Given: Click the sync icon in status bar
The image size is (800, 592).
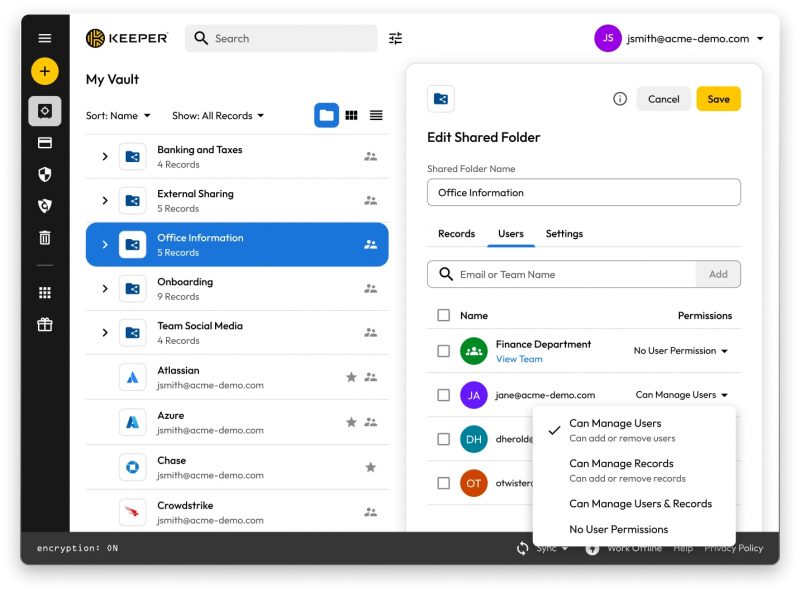Looking at the screenshot, I should tap(522, 548).
